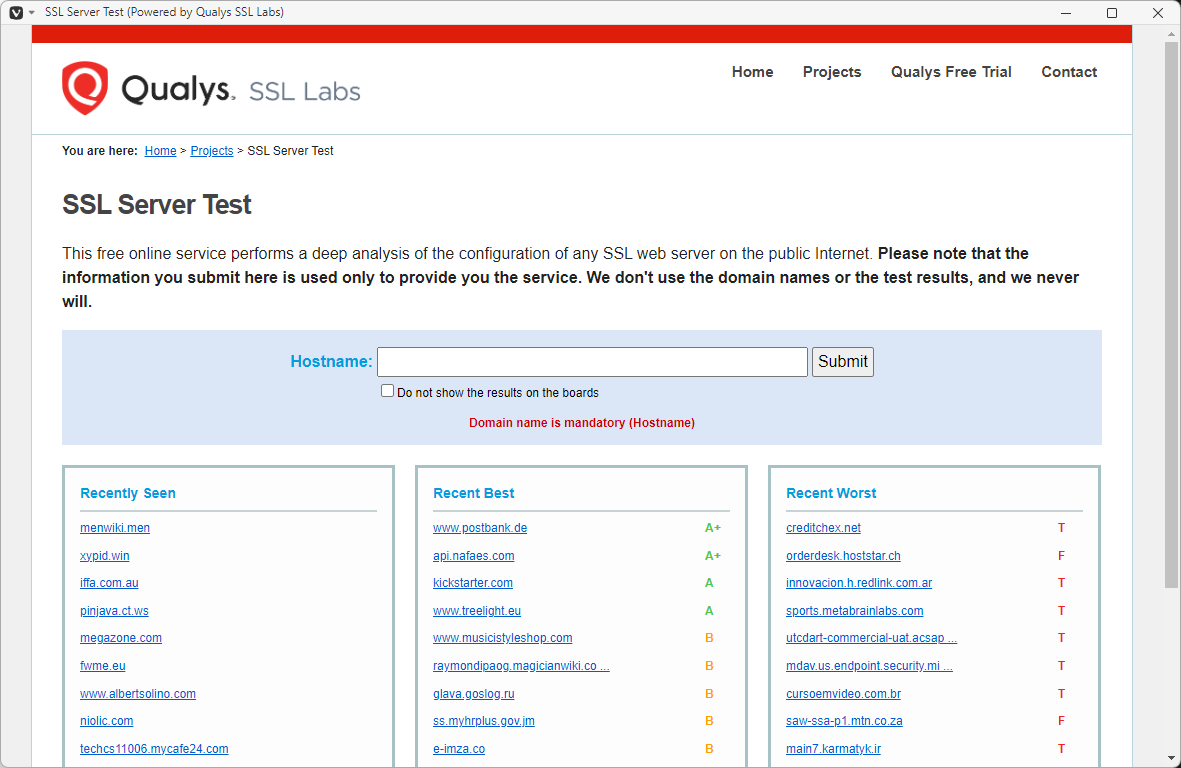Open pinjava.ct.ws in Recently Seen
This screenshot has width=1181, height=768.
pyautogui.click(x=114, y=611)
